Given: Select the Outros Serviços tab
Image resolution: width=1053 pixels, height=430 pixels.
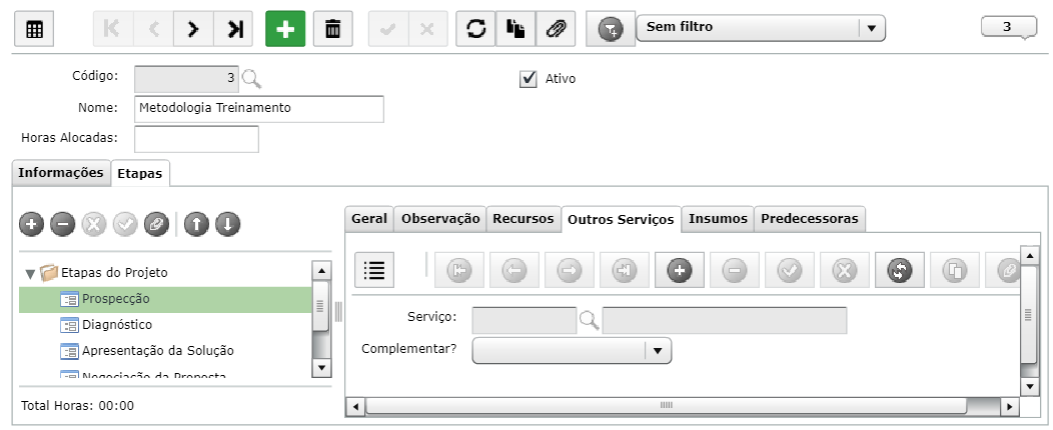Looking at the screenshot, I should point(621,219).
